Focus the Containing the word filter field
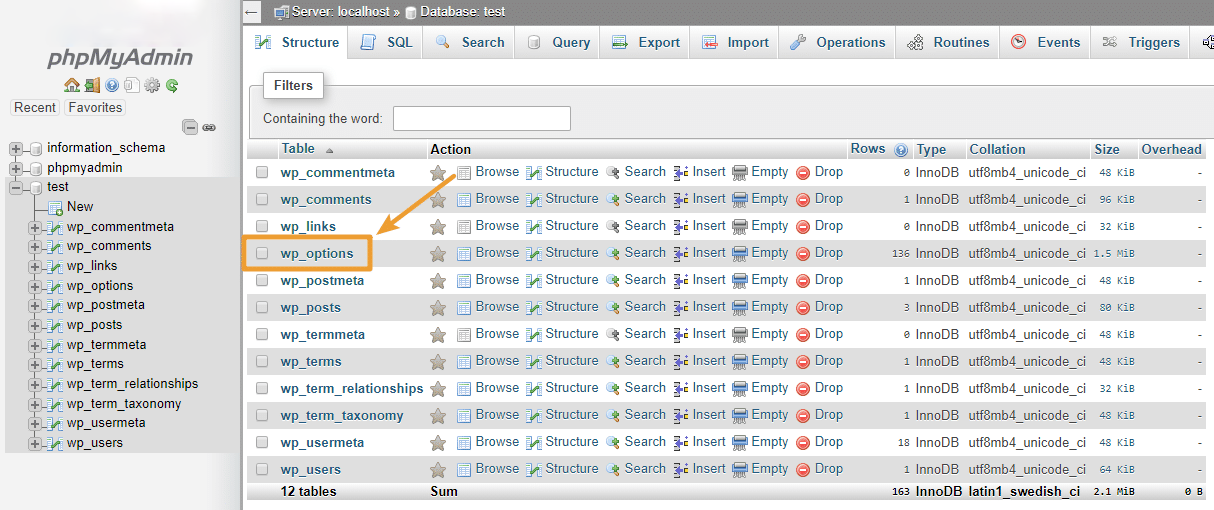This screenshot has width=1214, height=510. click(482, 118)
